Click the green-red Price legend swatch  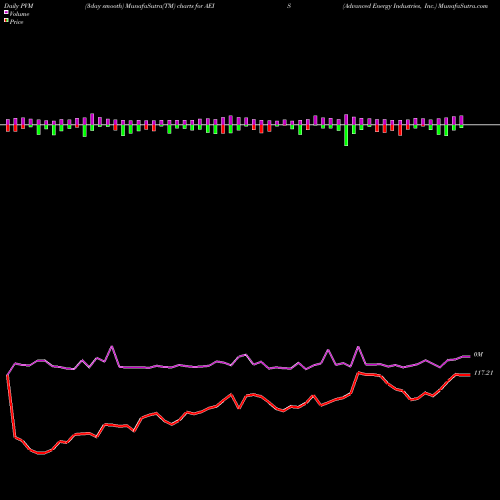pyautogui.click(x=6, y=21)
